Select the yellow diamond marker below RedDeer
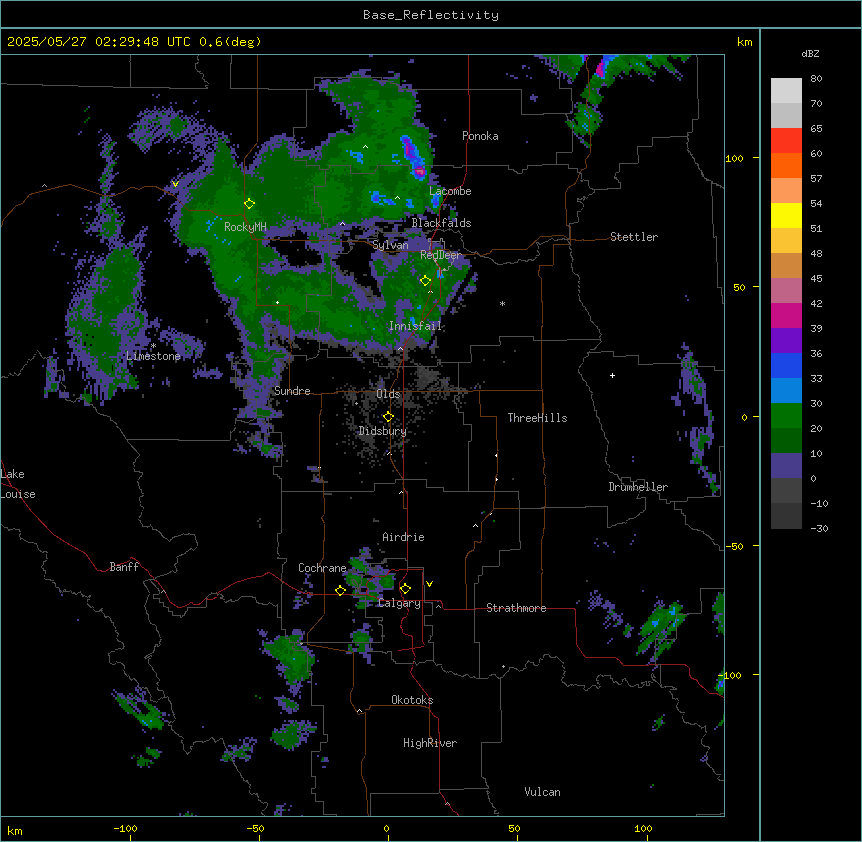The image size is (862, 842). point(425,281)
